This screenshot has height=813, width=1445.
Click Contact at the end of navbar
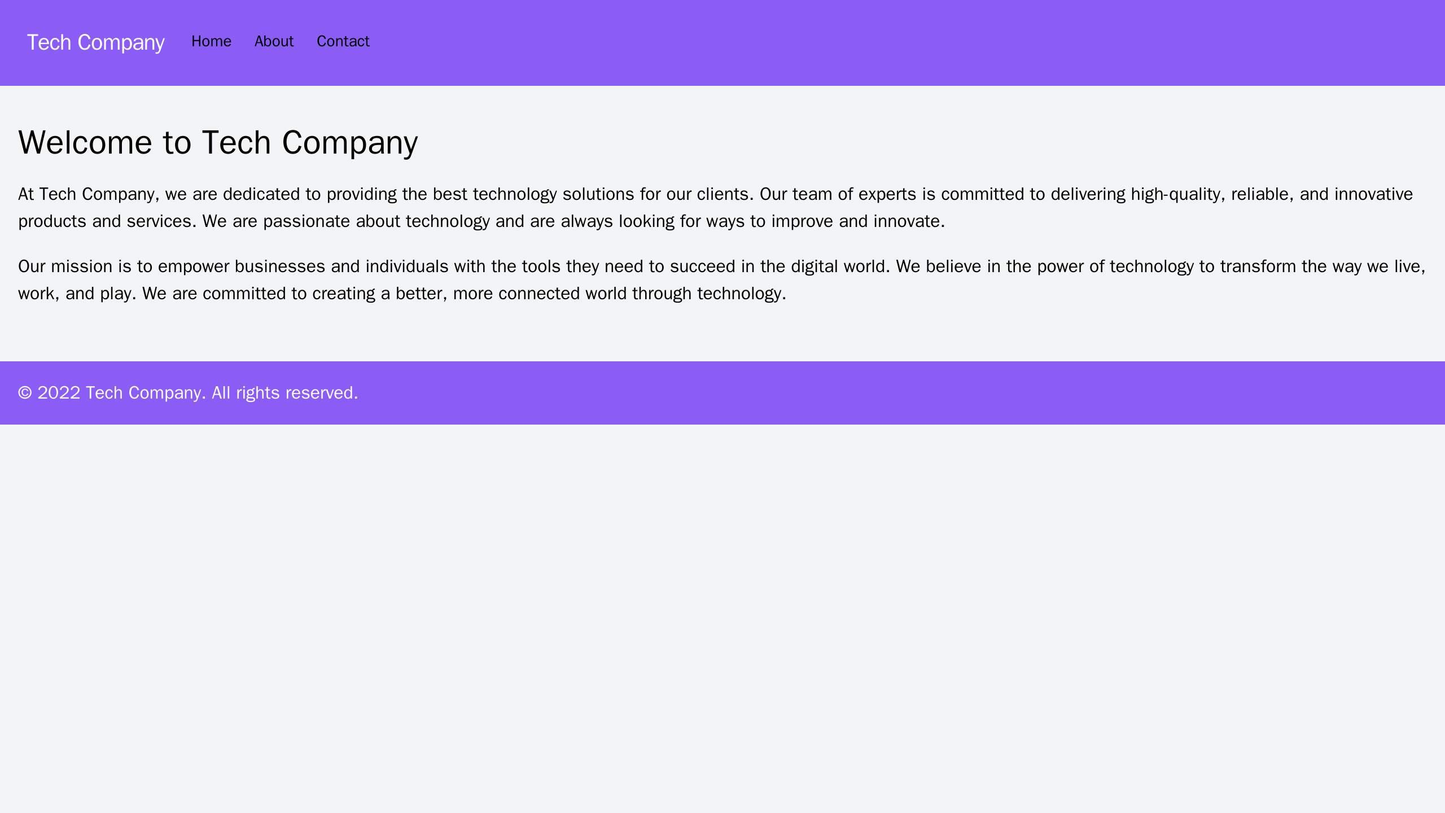point(341,41)
